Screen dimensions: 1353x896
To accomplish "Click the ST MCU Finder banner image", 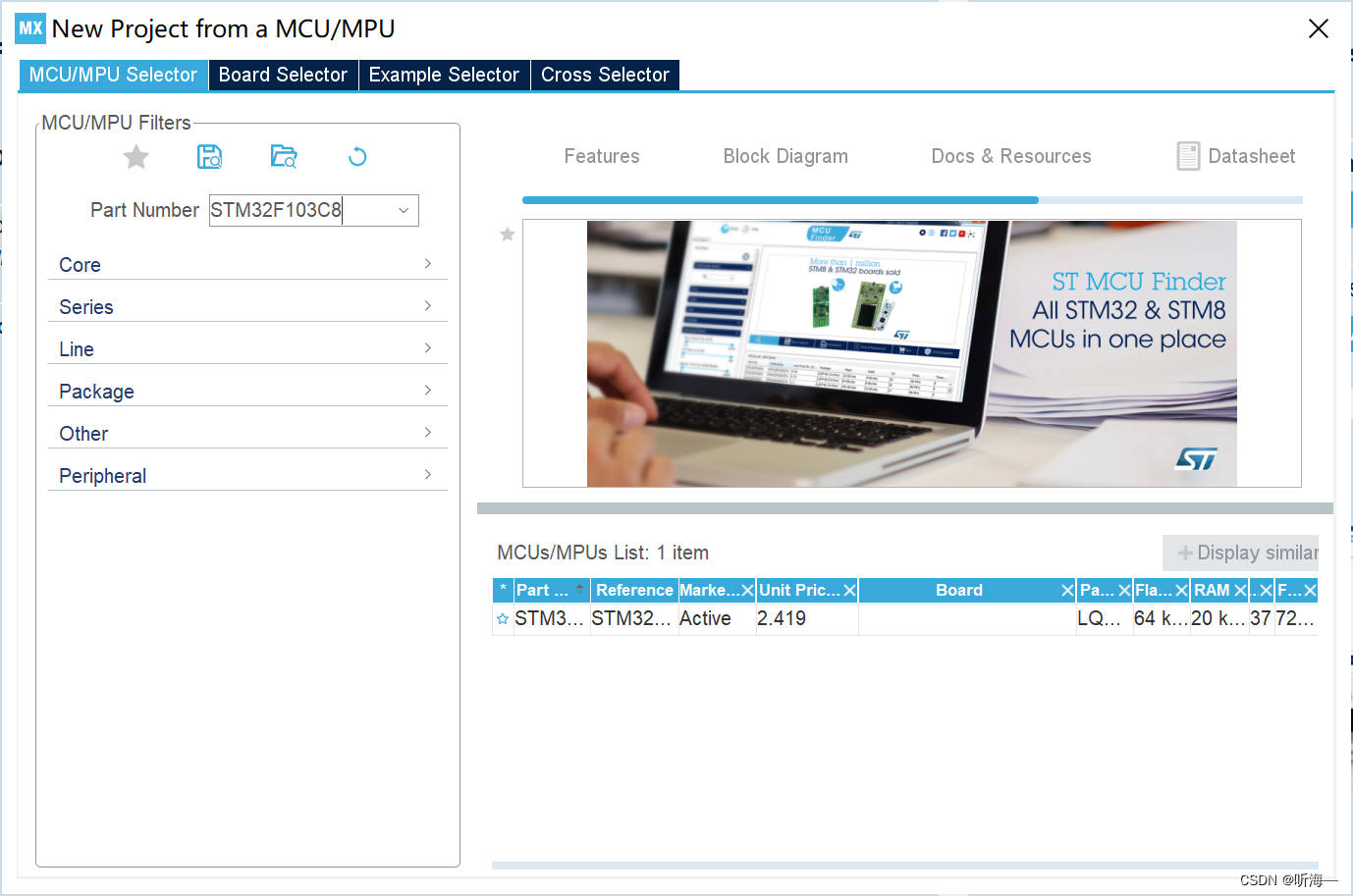I will coord(911,353).
